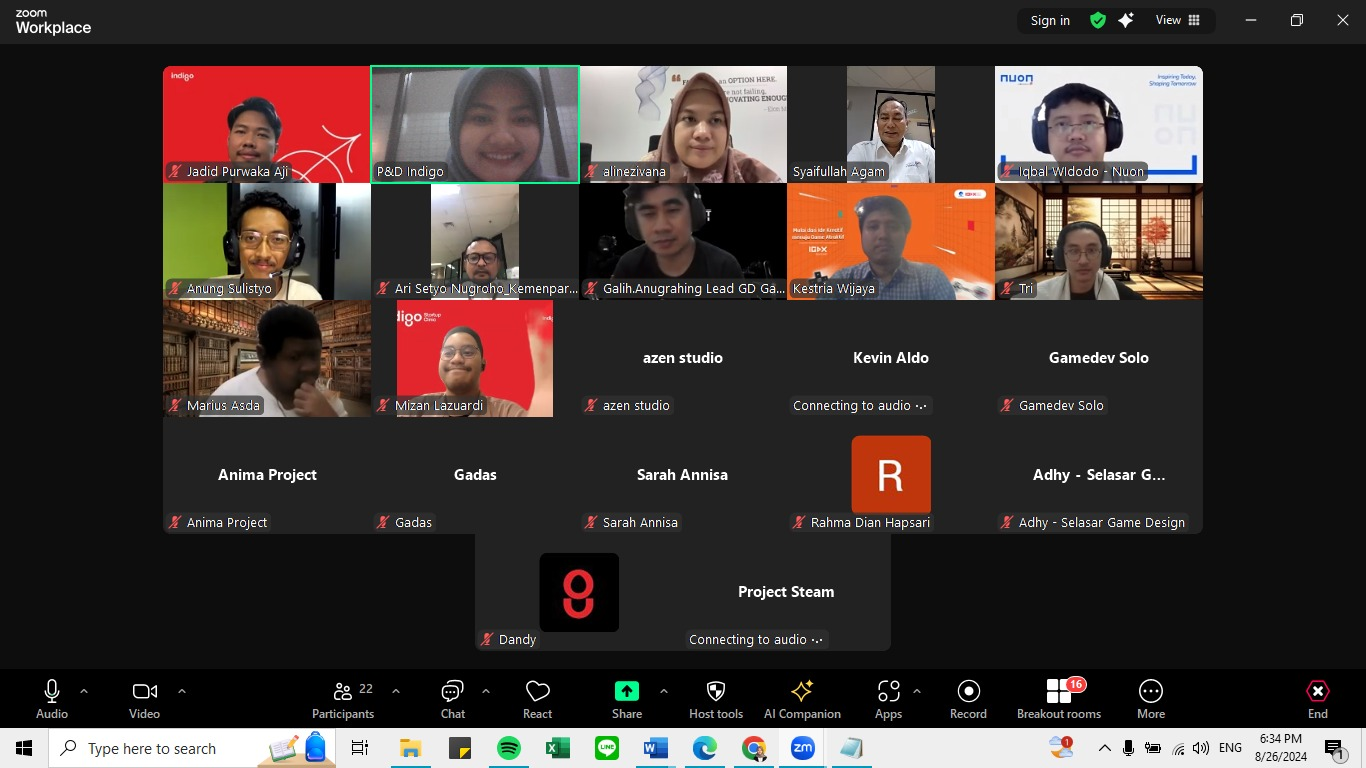The image size is (1366, 768).
Task: Click the large Anima Project name text
Action: coord(267,475)
